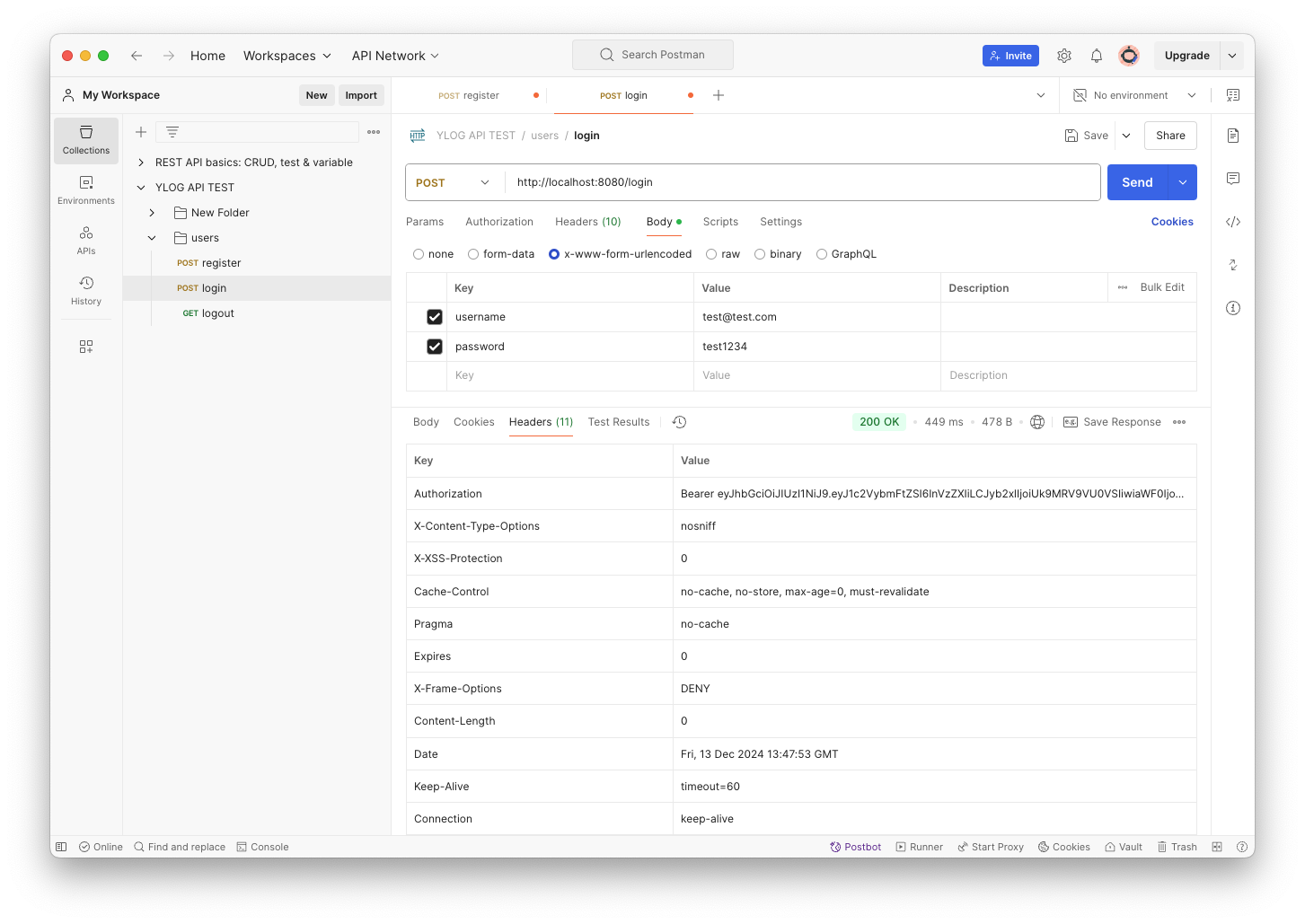
Task: Select the raw body type
Action: pyautogui.click(x=711, y=254)
